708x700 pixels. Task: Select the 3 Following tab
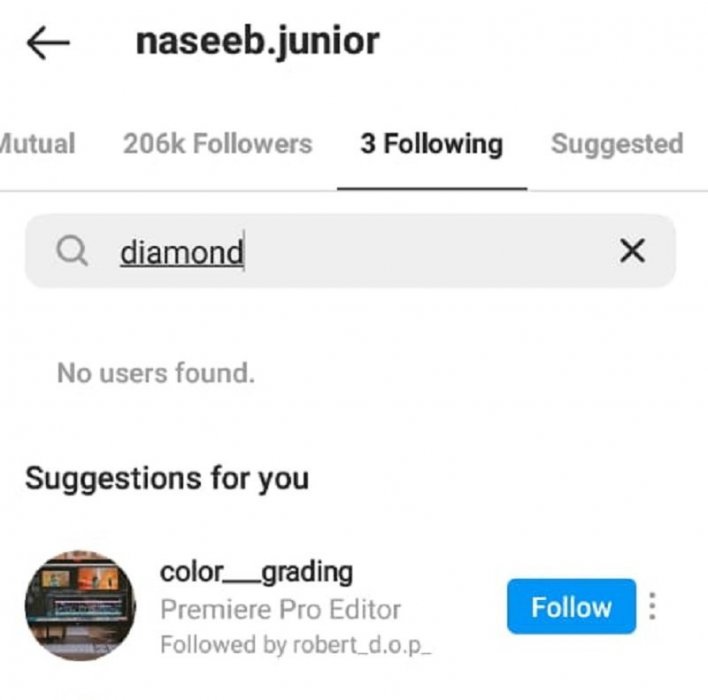click(x=431, y=144)
